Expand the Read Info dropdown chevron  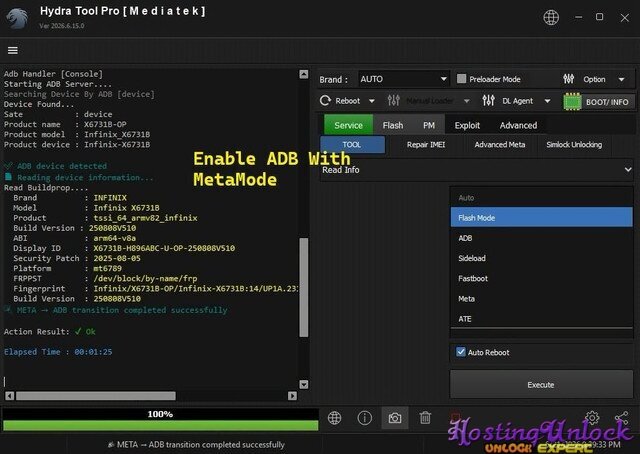[628, 169]
